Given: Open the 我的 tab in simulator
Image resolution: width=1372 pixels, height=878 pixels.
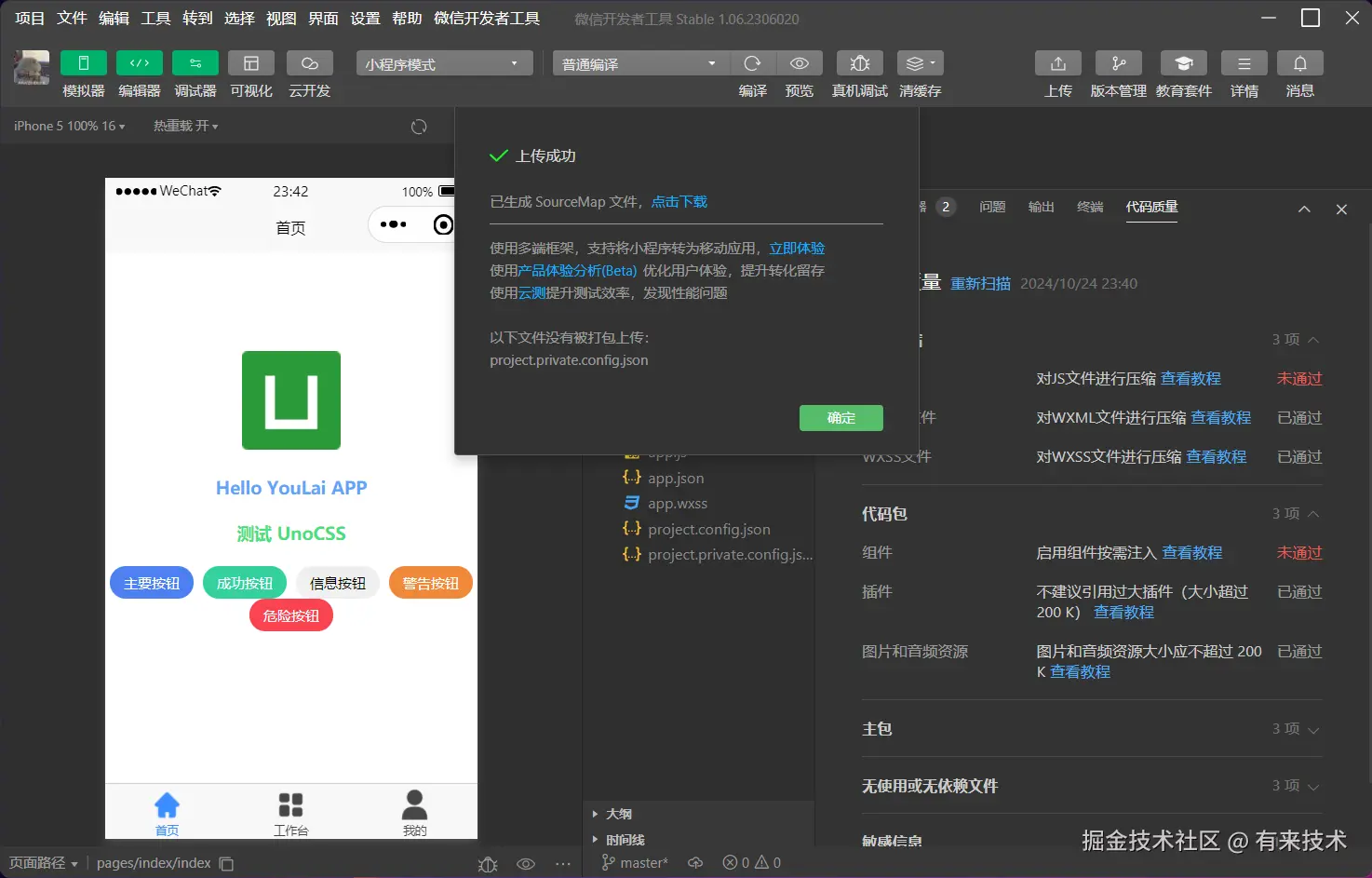Looking at the screenshot, I should (x=414, y=814).
